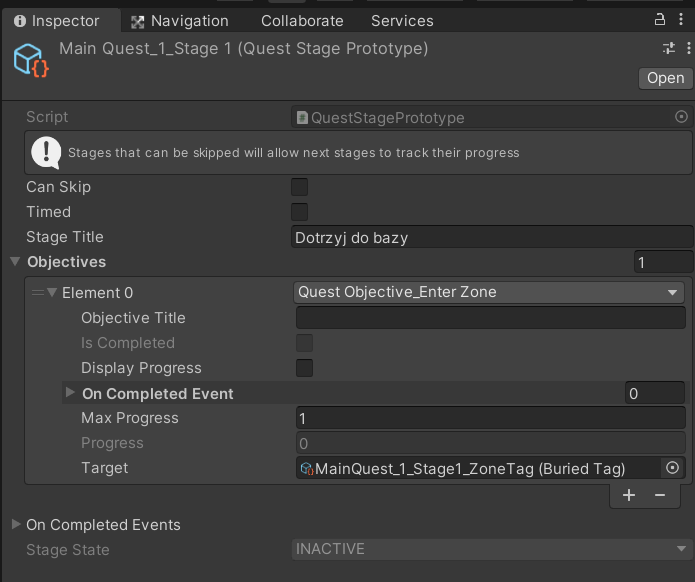Click the Main Quest_1_Stage 1 asset title
This screenshot has height=582, width=695.
tap(244, 48)
